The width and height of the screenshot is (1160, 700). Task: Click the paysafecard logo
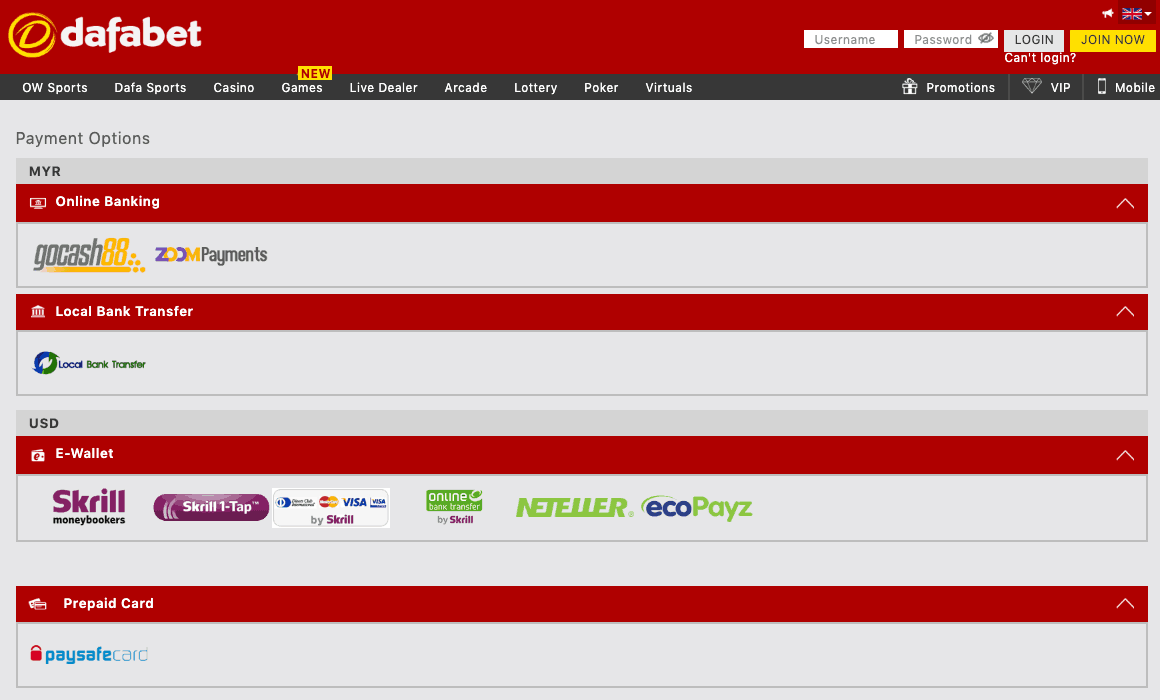89,655
